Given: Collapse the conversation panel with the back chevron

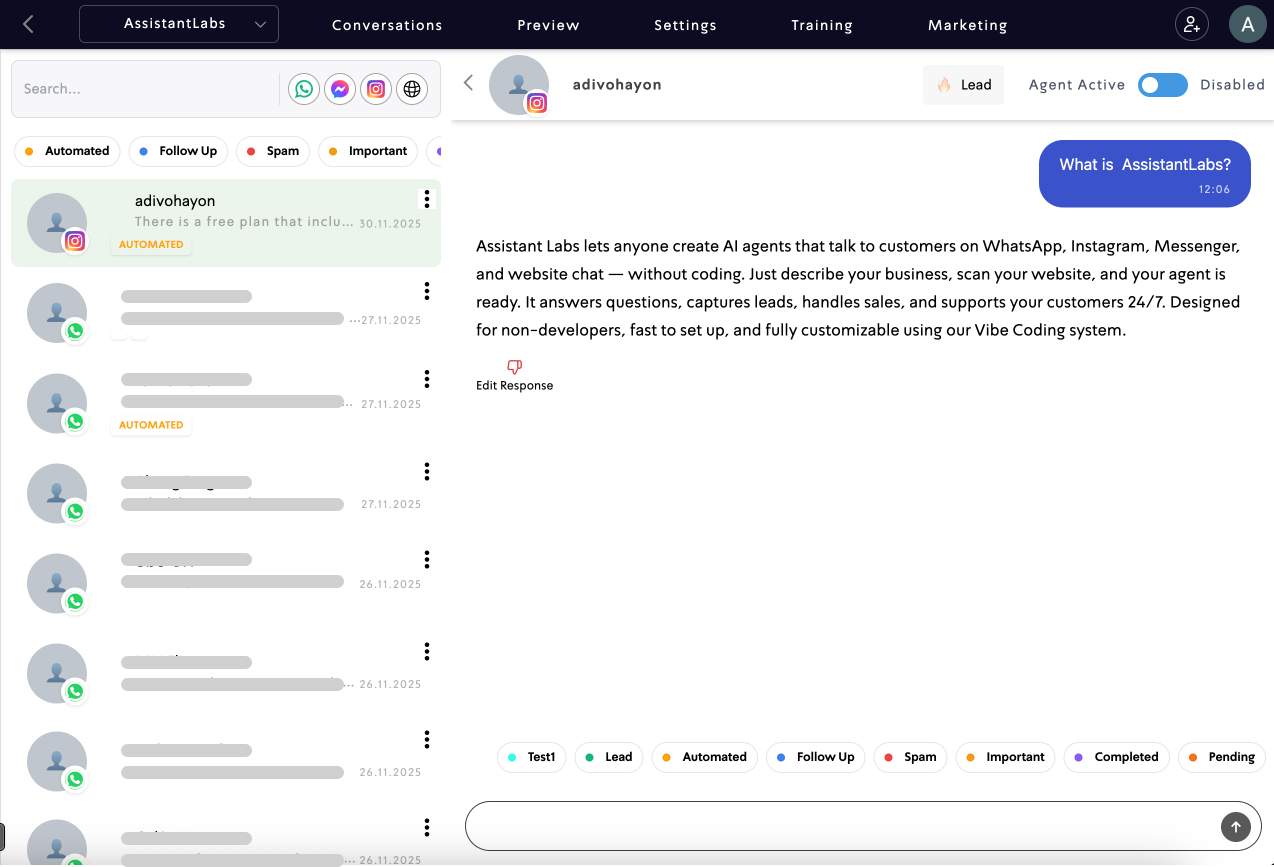Looking at the screenshot, I should [x=468, y=84].
